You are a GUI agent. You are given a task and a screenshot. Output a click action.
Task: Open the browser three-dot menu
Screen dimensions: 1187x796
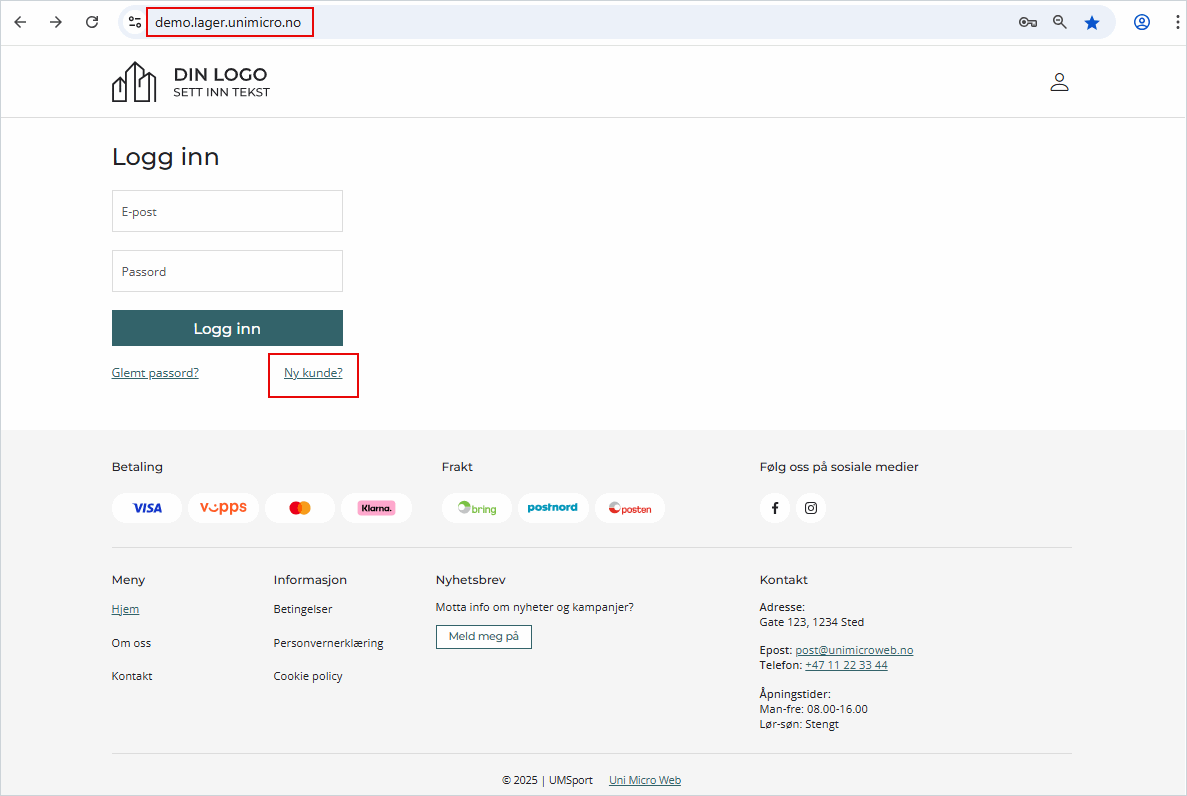point(1177,22)
